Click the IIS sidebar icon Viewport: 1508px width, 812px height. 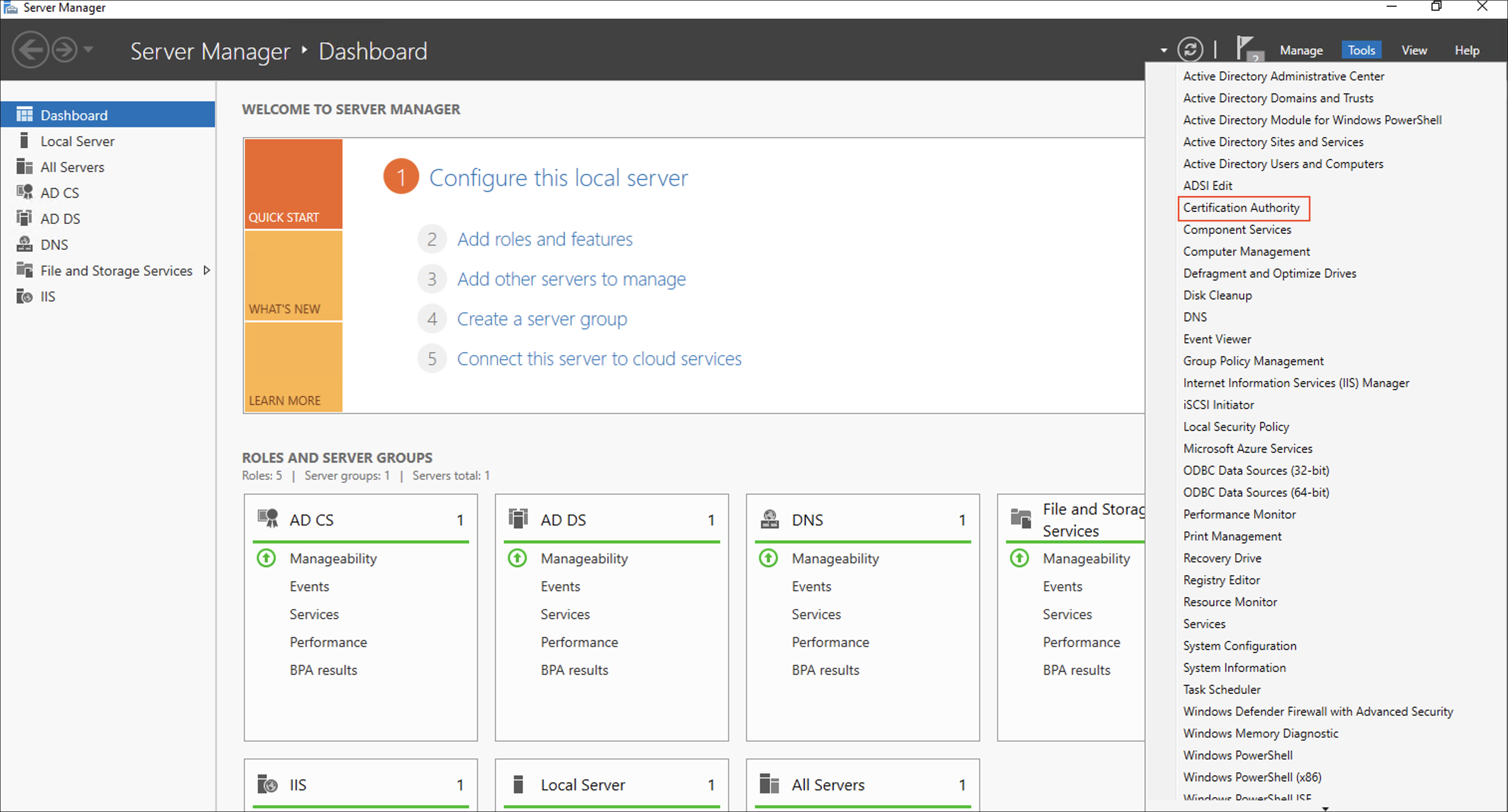(24, 296)
